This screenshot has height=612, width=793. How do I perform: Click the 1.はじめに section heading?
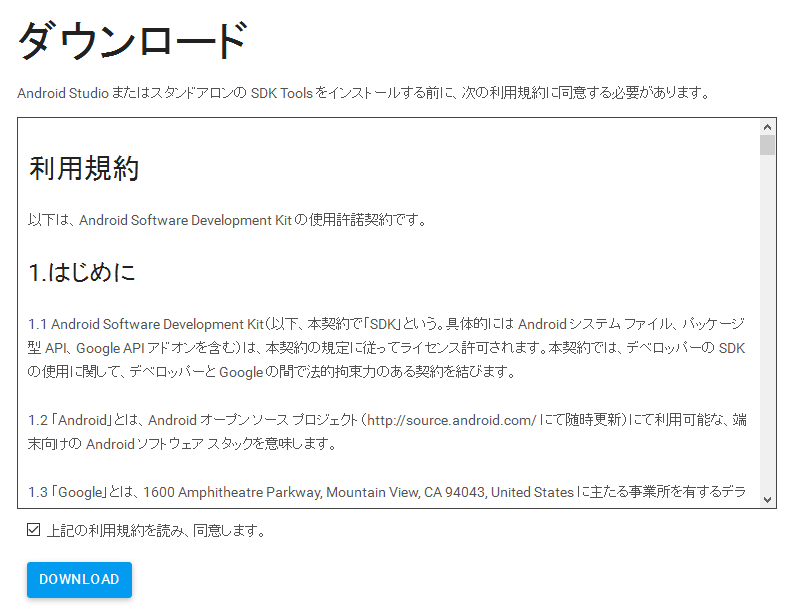[x=82, y=272]
